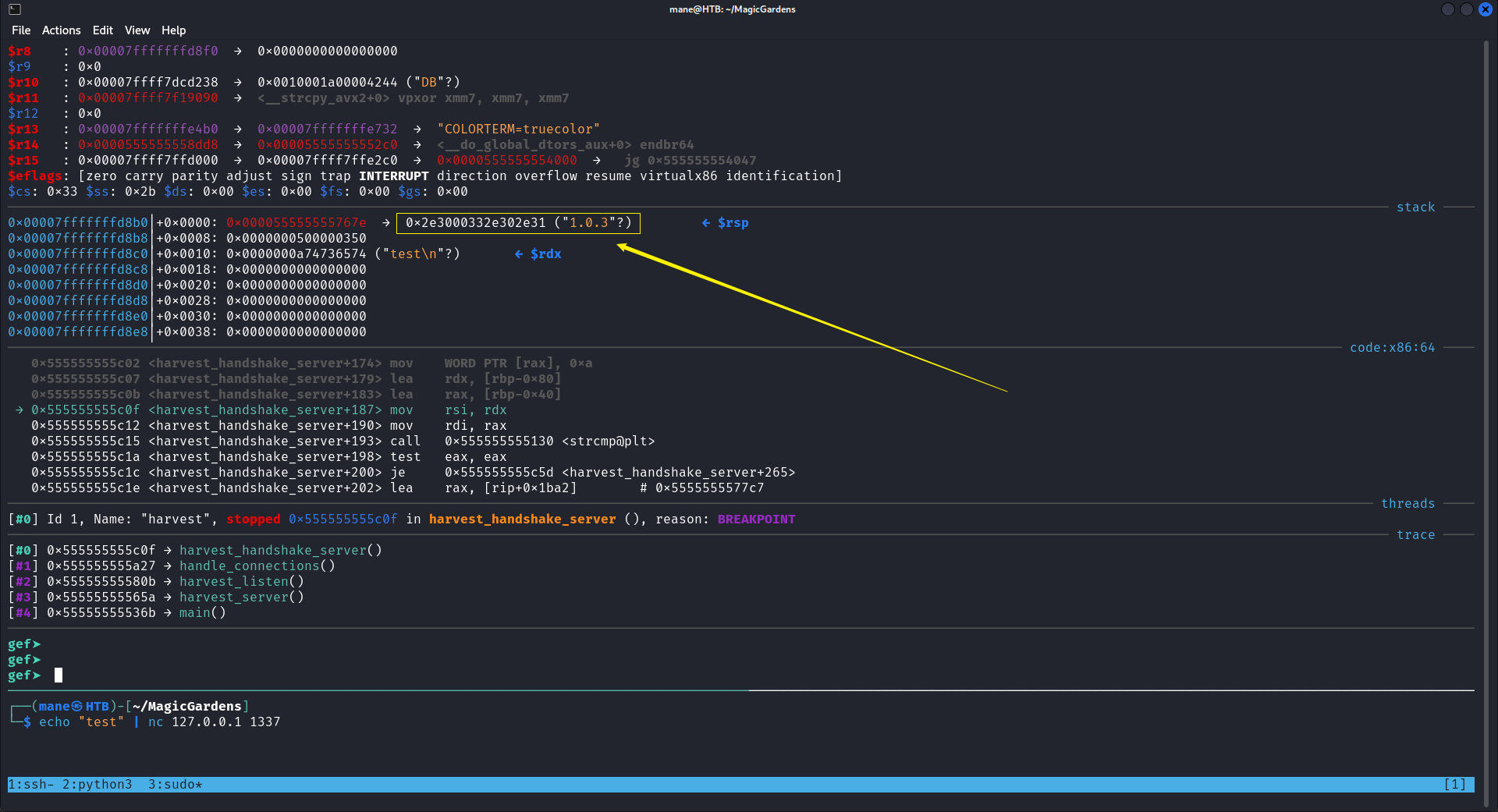
Task: Click trace frame #0 harvest_handshake_server()
Action: [x=195, y=550]
